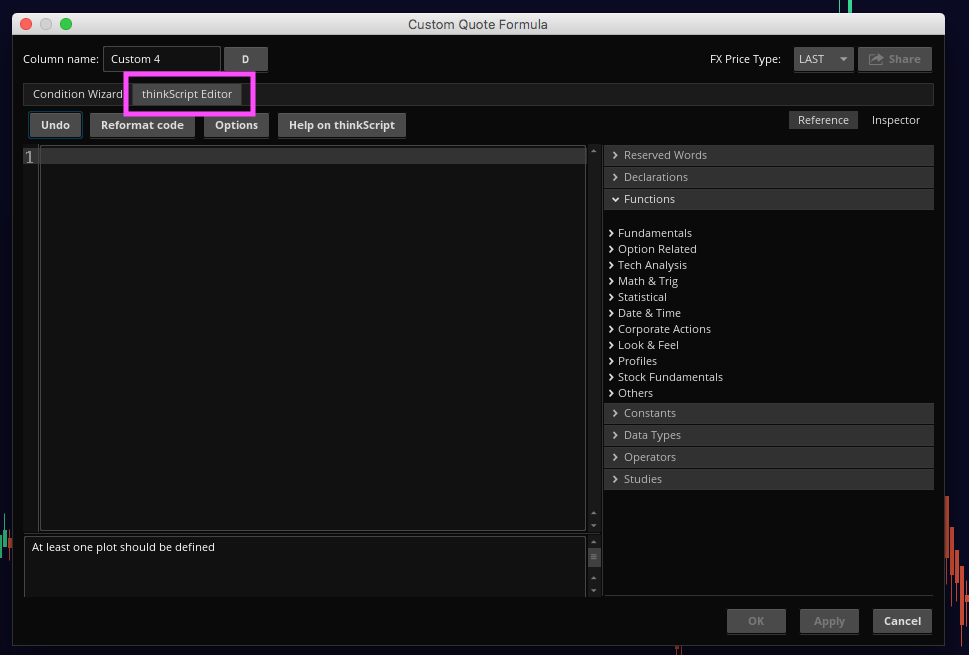The height and width of the screenshot is (655, 969).
Task: Collapse the Functions section
Action: point(649,199)
